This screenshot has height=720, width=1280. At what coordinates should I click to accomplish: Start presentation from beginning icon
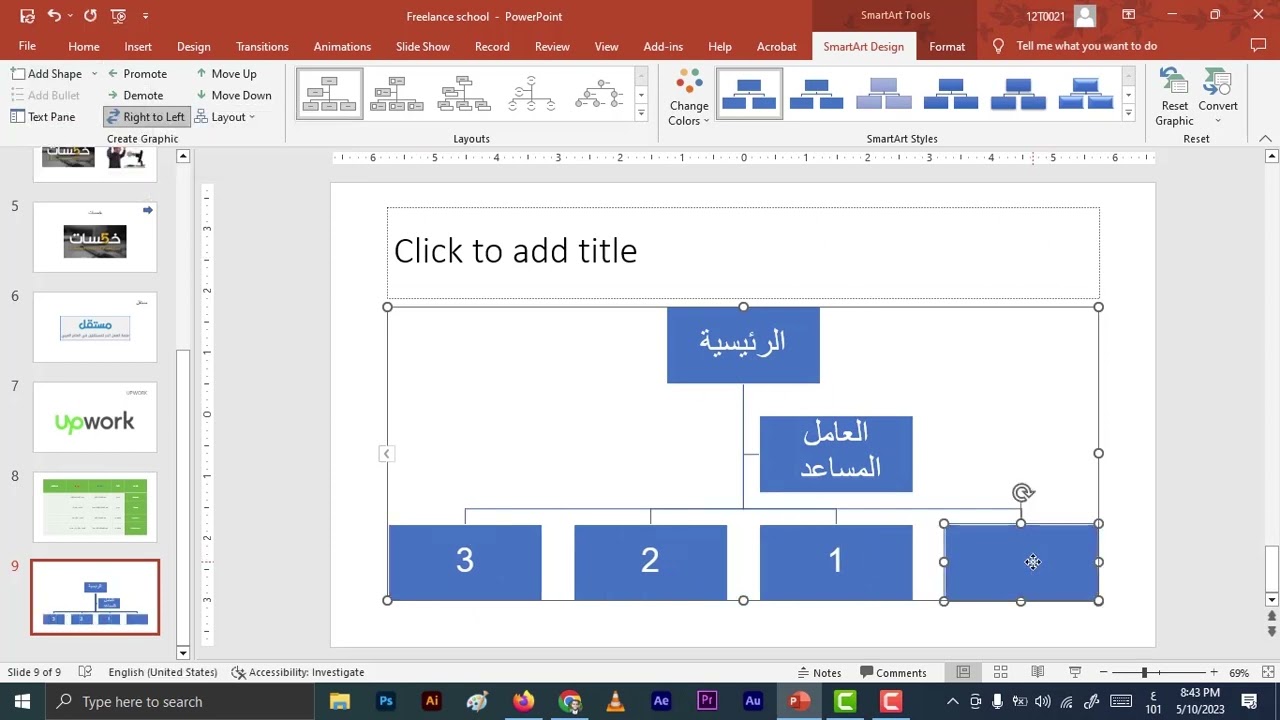pos(119,16)
